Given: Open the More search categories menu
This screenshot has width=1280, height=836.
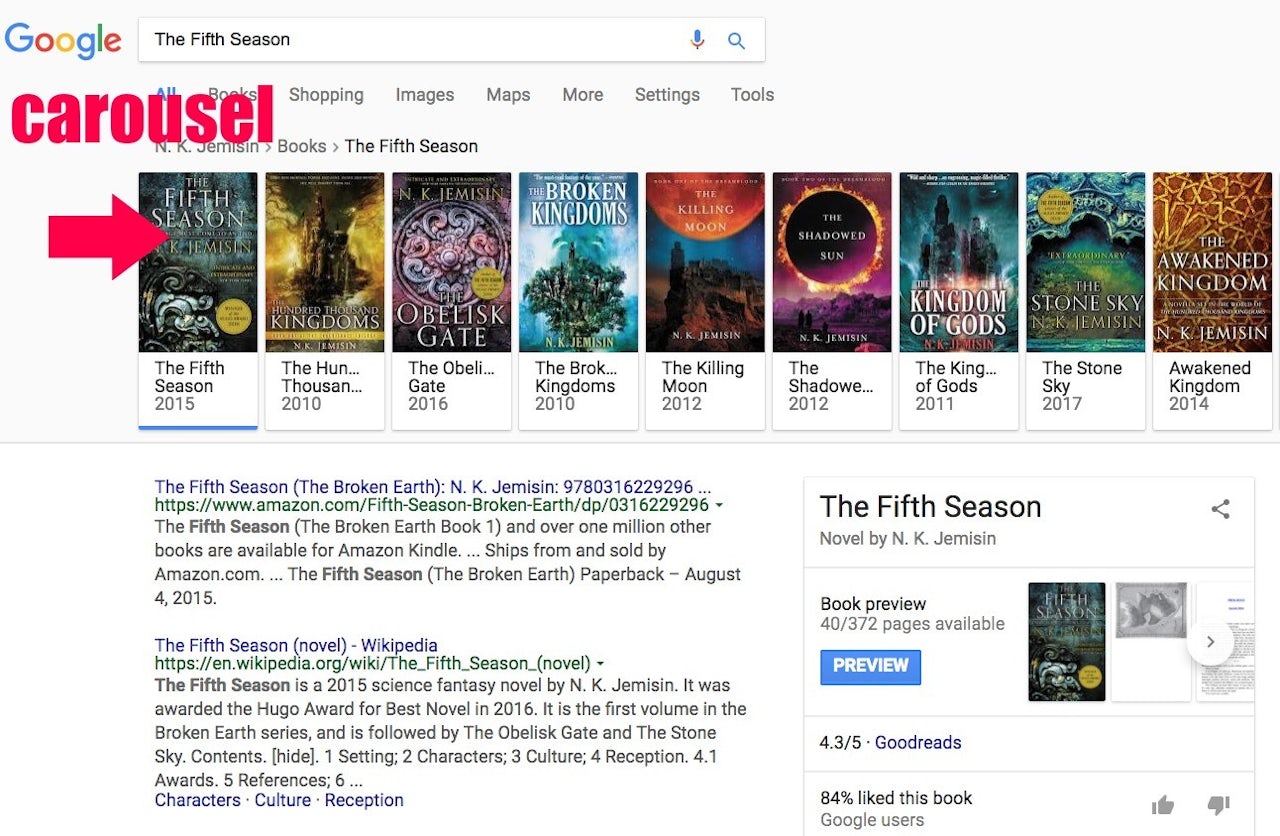Looking at the screenshot, I should tap(583, 94).
